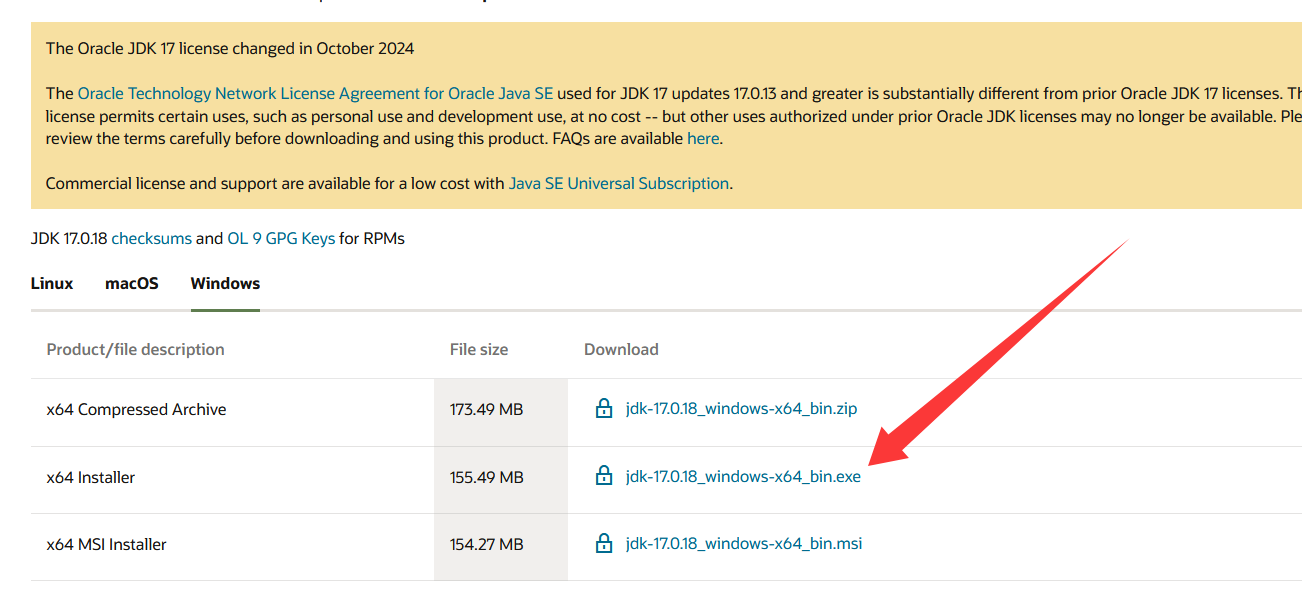Open the FAQs 'here' link
Image resolution: width=1302 pixels, height=598 pixels.
[x=702, y=139]
